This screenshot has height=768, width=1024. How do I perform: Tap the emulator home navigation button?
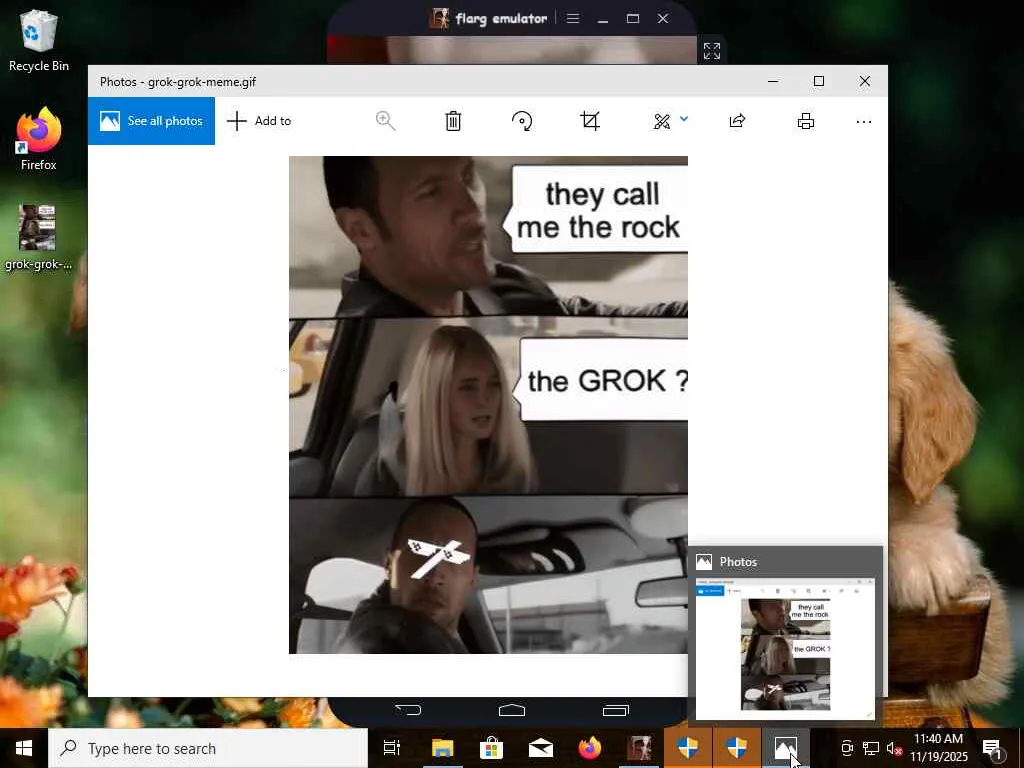(x=512, y=710)
